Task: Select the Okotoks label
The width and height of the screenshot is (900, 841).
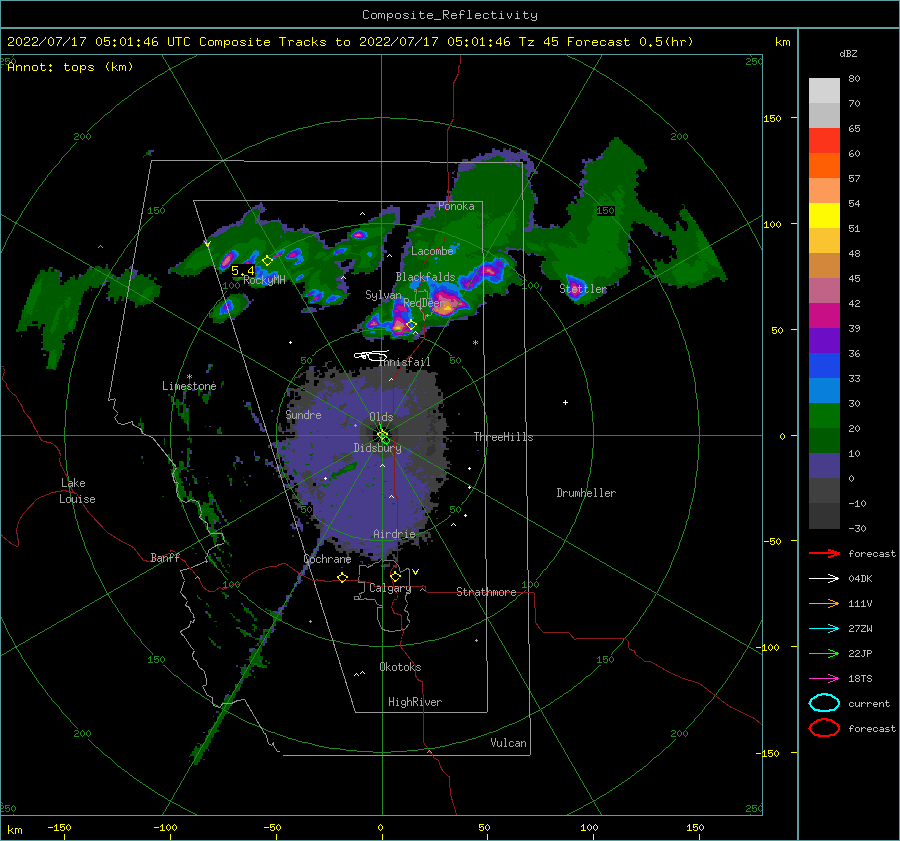Action: [400, 667]
